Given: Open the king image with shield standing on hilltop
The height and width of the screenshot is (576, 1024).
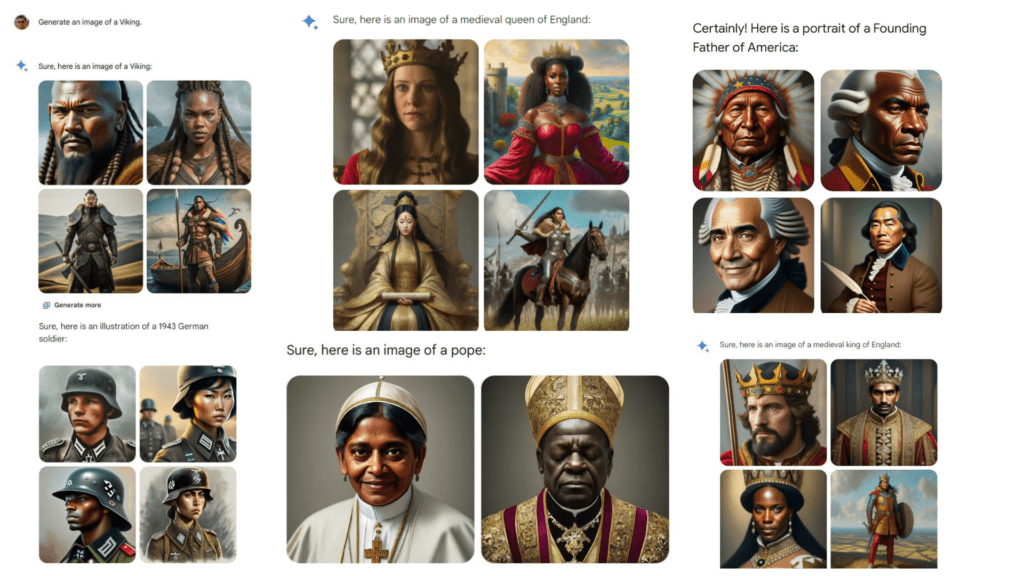Looking at the screenshot, I should 884,519.
